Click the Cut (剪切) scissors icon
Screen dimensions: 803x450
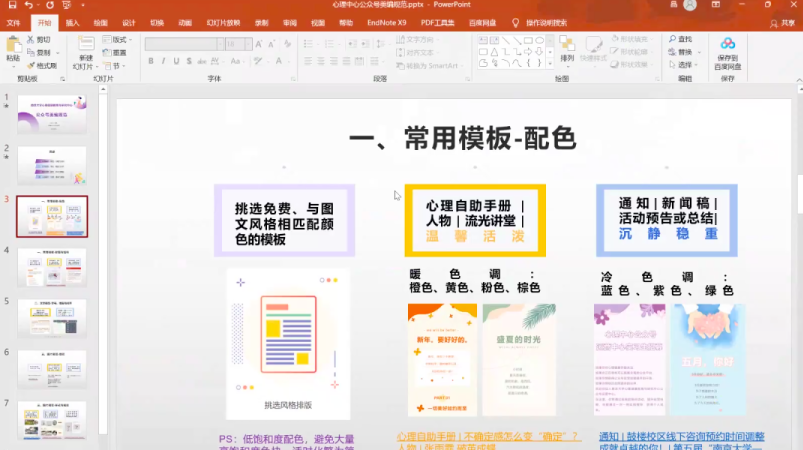[x=31, y=39]
